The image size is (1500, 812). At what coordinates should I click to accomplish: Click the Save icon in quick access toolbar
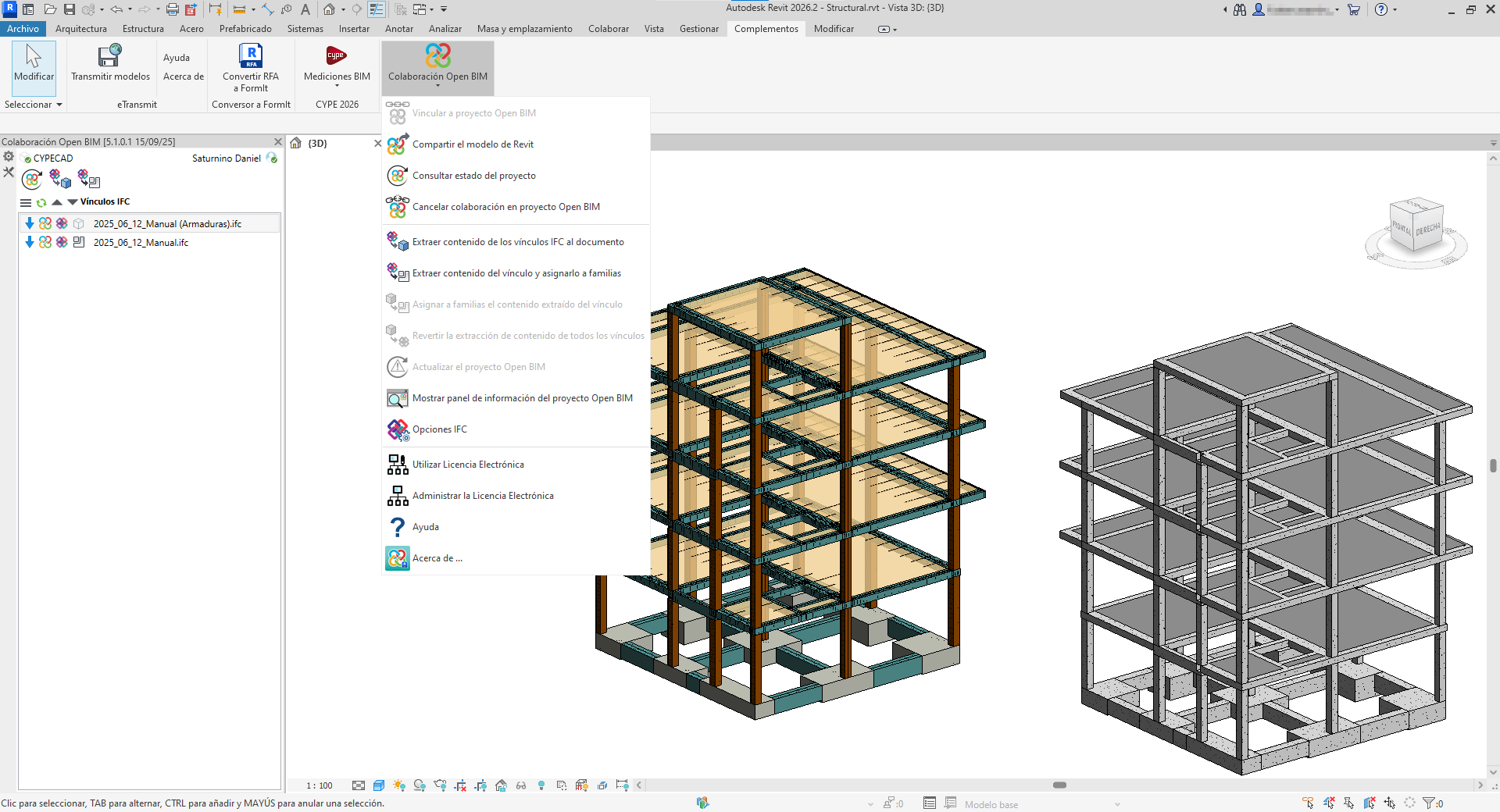coord(70,9)
